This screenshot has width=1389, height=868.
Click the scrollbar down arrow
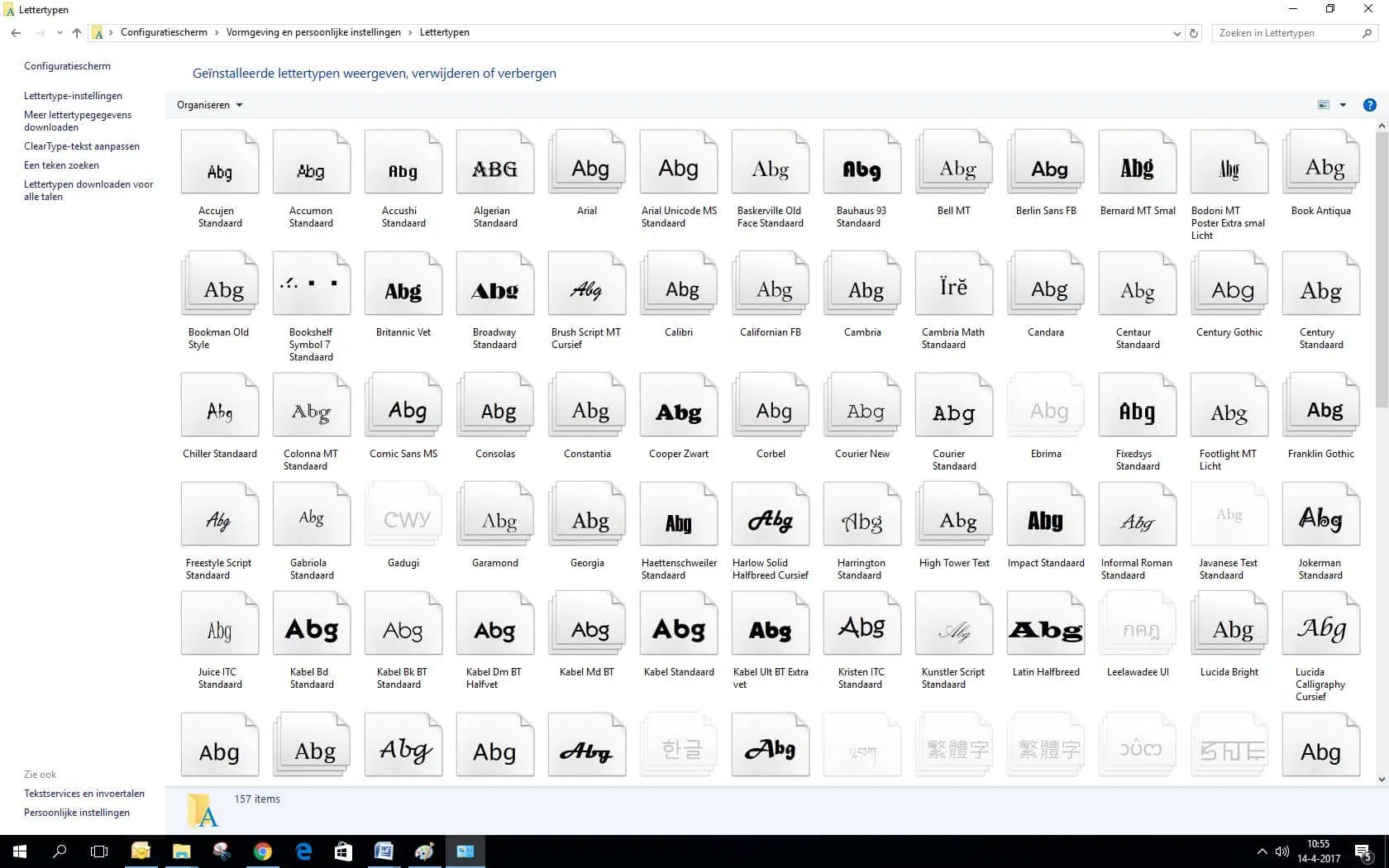(1382, 779)
